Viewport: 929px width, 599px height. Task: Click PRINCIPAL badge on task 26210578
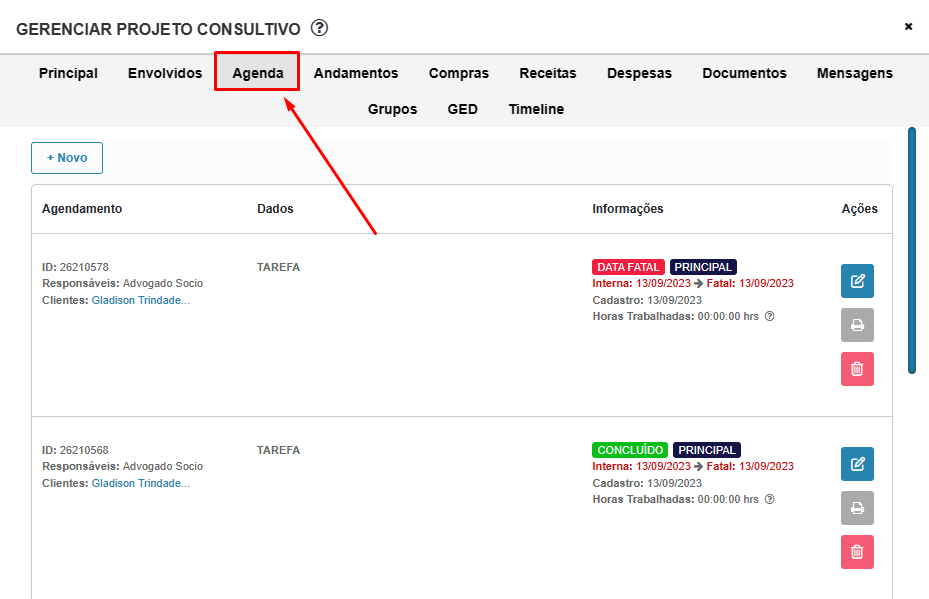click(x=703, y=267)
